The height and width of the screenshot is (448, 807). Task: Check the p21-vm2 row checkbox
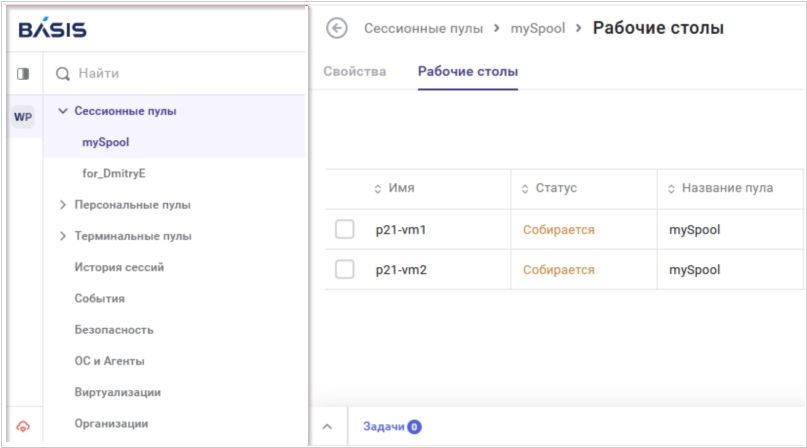pyautogui.click(x=345, y=269)
